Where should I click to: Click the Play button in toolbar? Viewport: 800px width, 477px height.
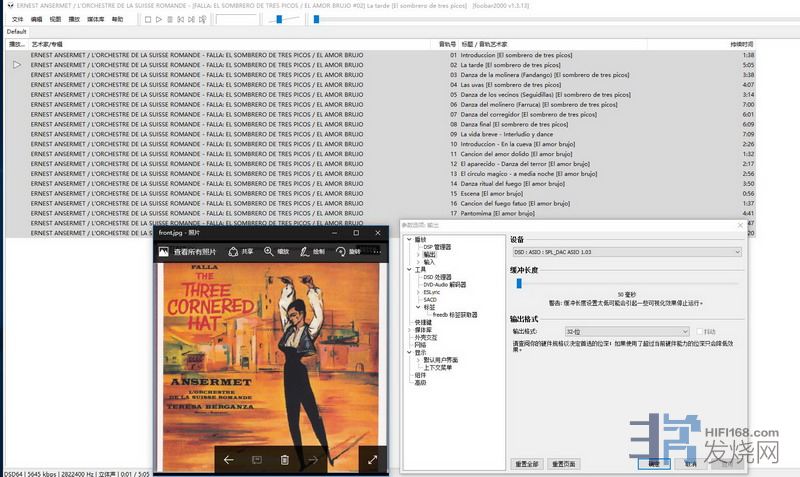tap(158, 19)
